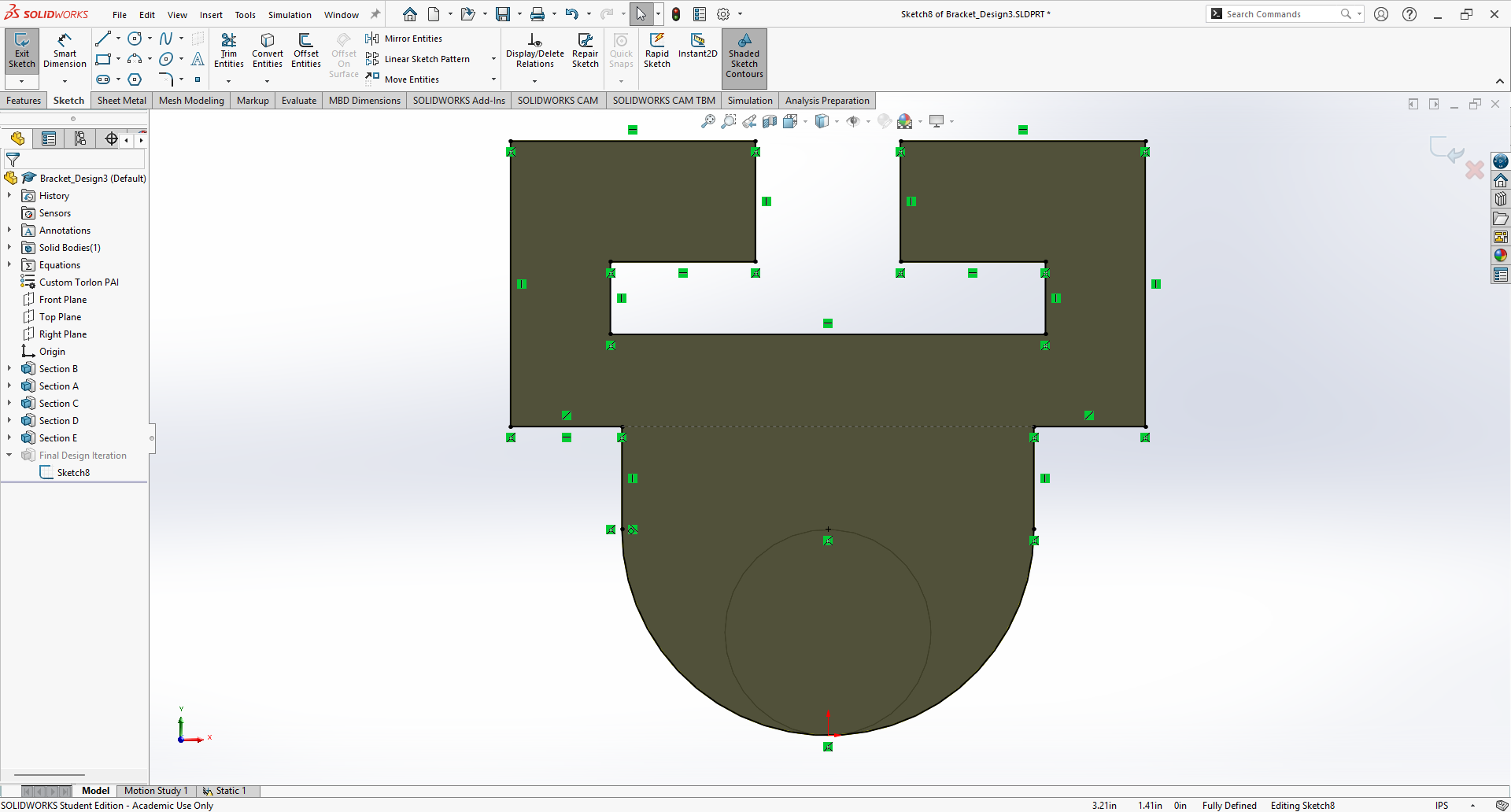
Task: Expand the History tree node
Action: 9,196
